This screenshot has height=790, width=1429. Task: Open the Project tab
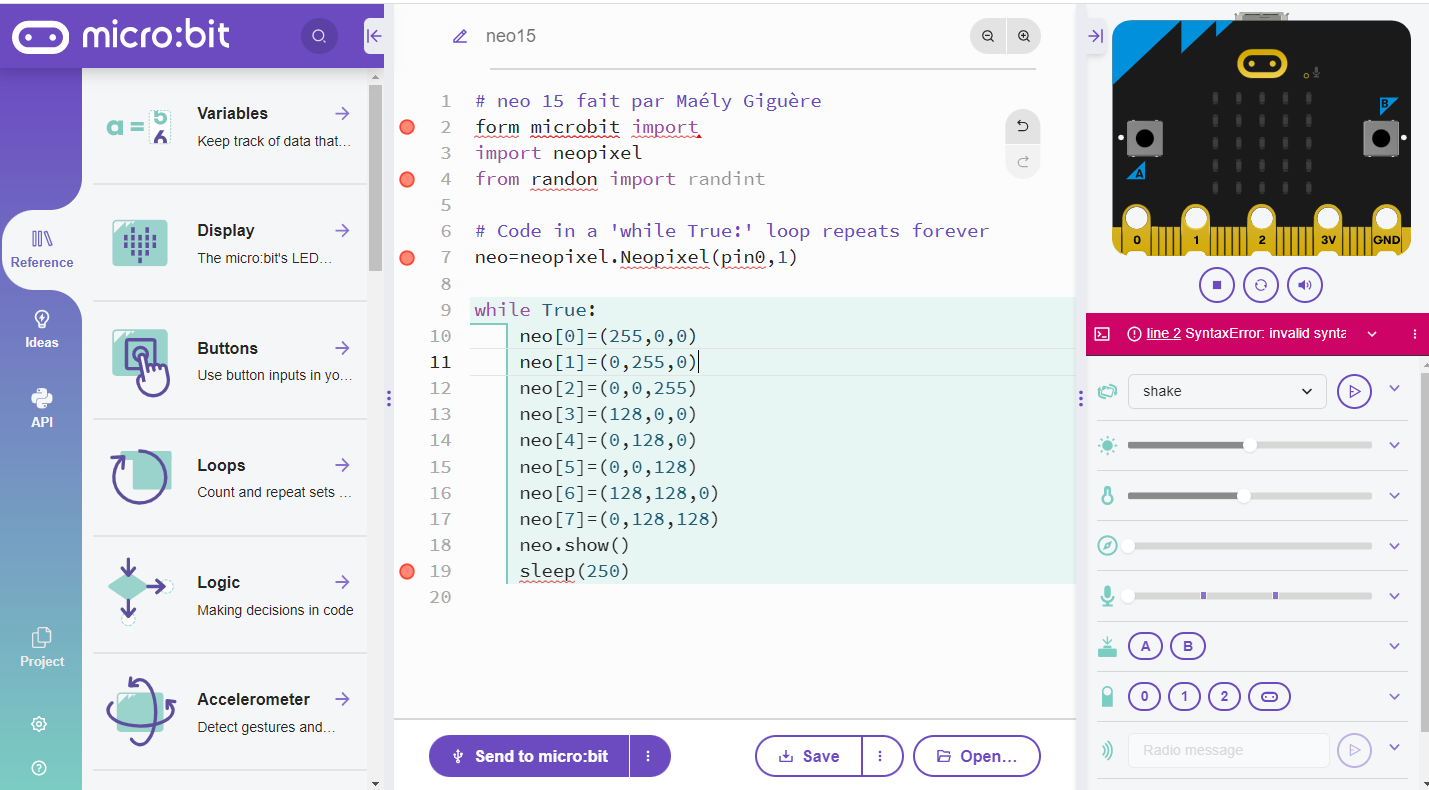pos(42,648)
